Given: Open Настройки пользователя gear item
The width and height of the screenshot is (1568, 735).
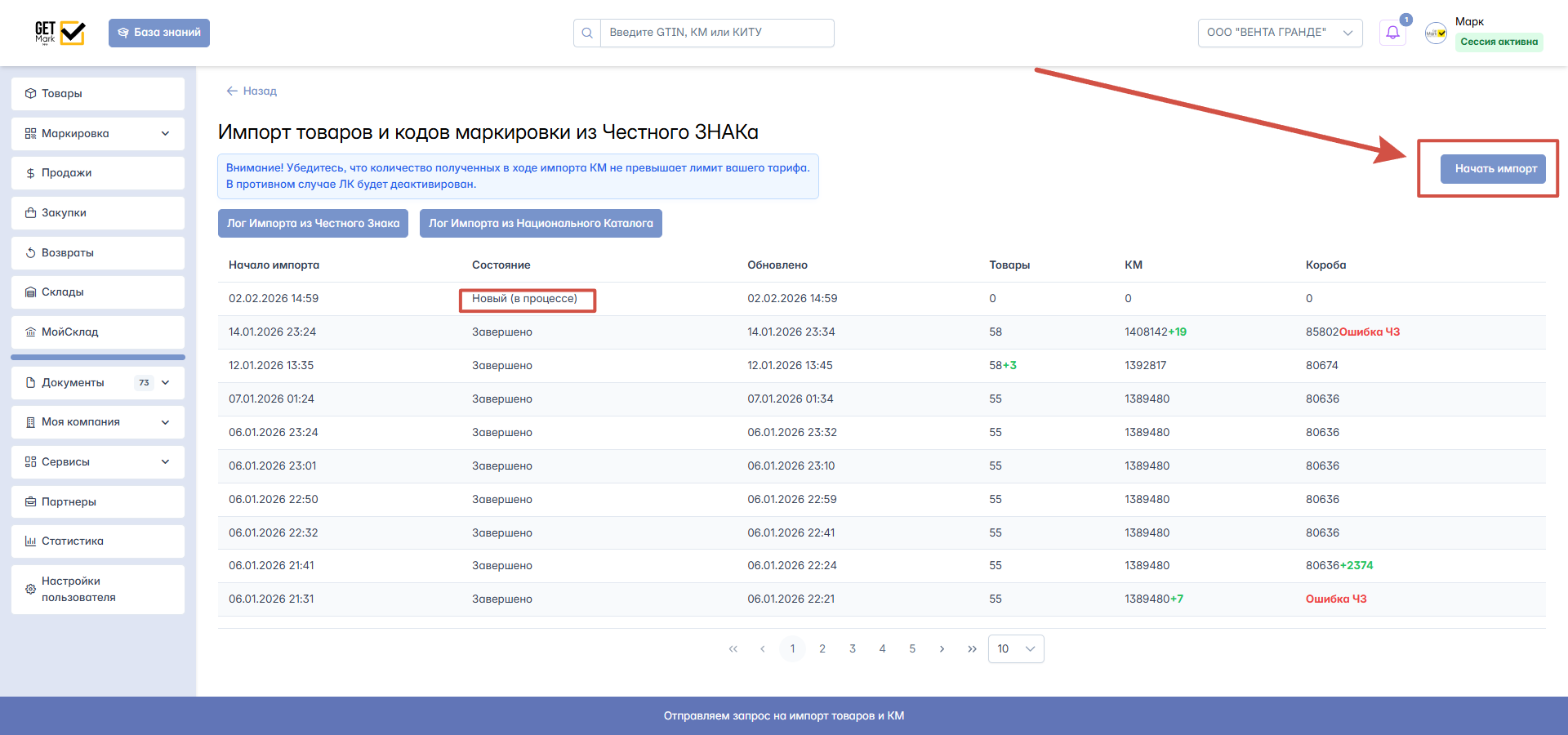Looking at the screenshot, I should [x=98, y=590].
